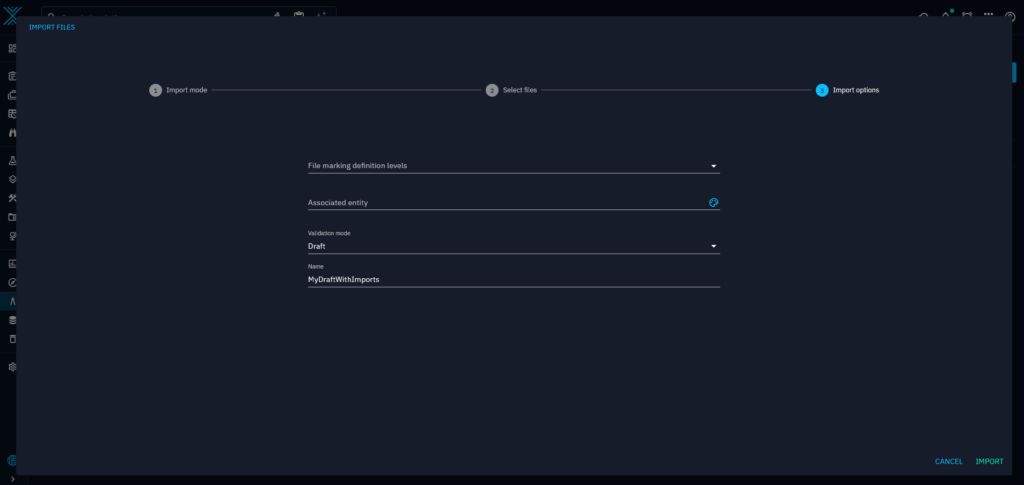Click the Import button to confirm
Viewport: 1024px width, 485px height.
pos(989,461)
